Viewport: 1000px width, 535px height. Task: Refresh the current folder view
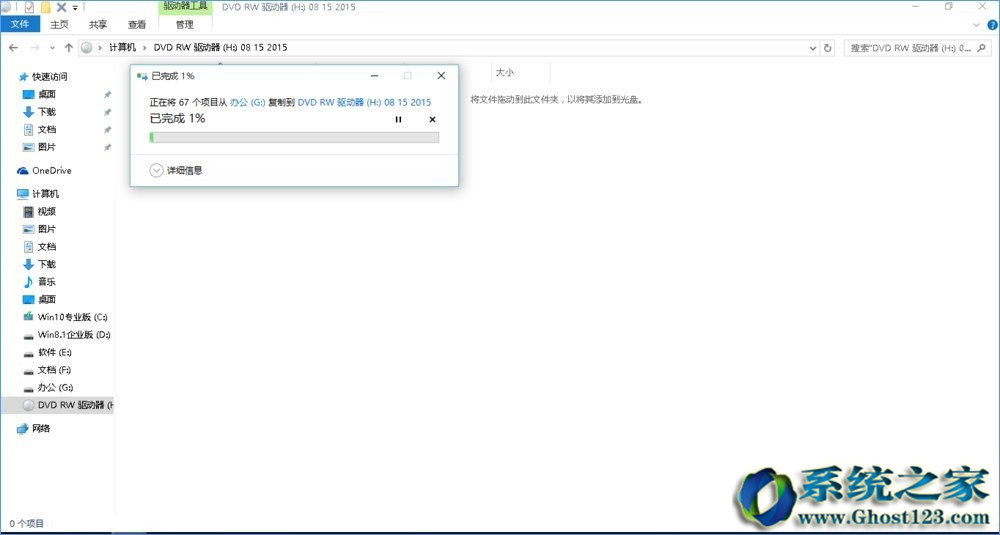point(828,48)
